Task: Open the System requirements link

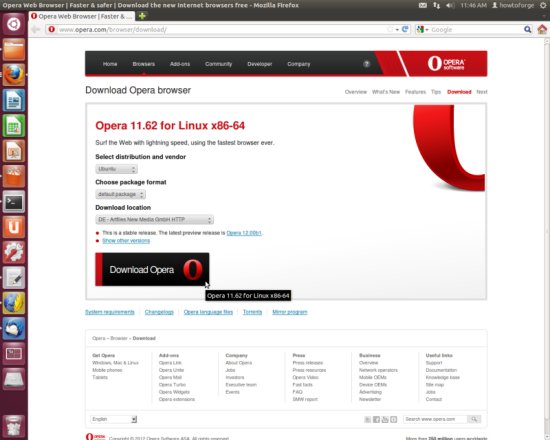Action: [x=110, y=312]
